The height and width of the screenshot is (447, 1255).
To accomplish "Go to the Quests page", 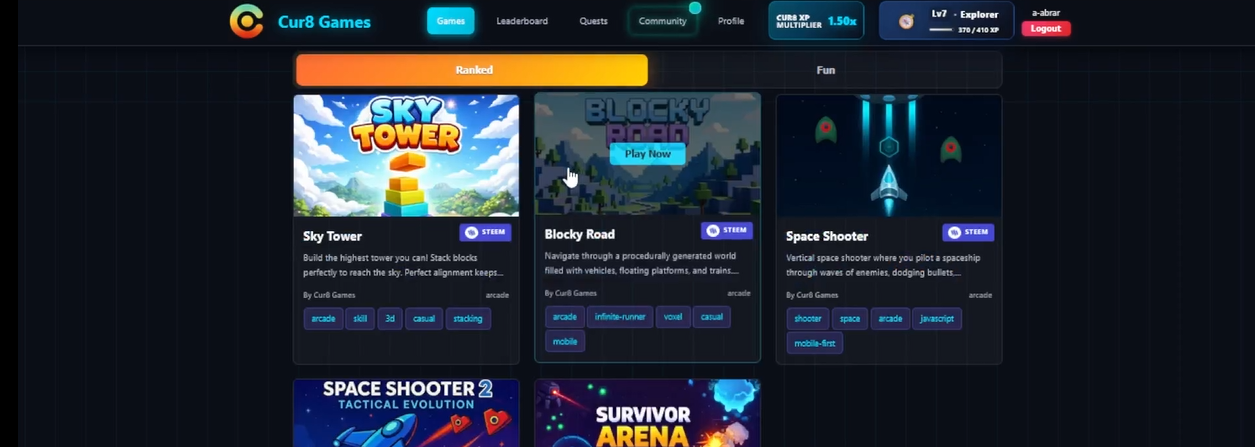I will (x=593, y=21).
